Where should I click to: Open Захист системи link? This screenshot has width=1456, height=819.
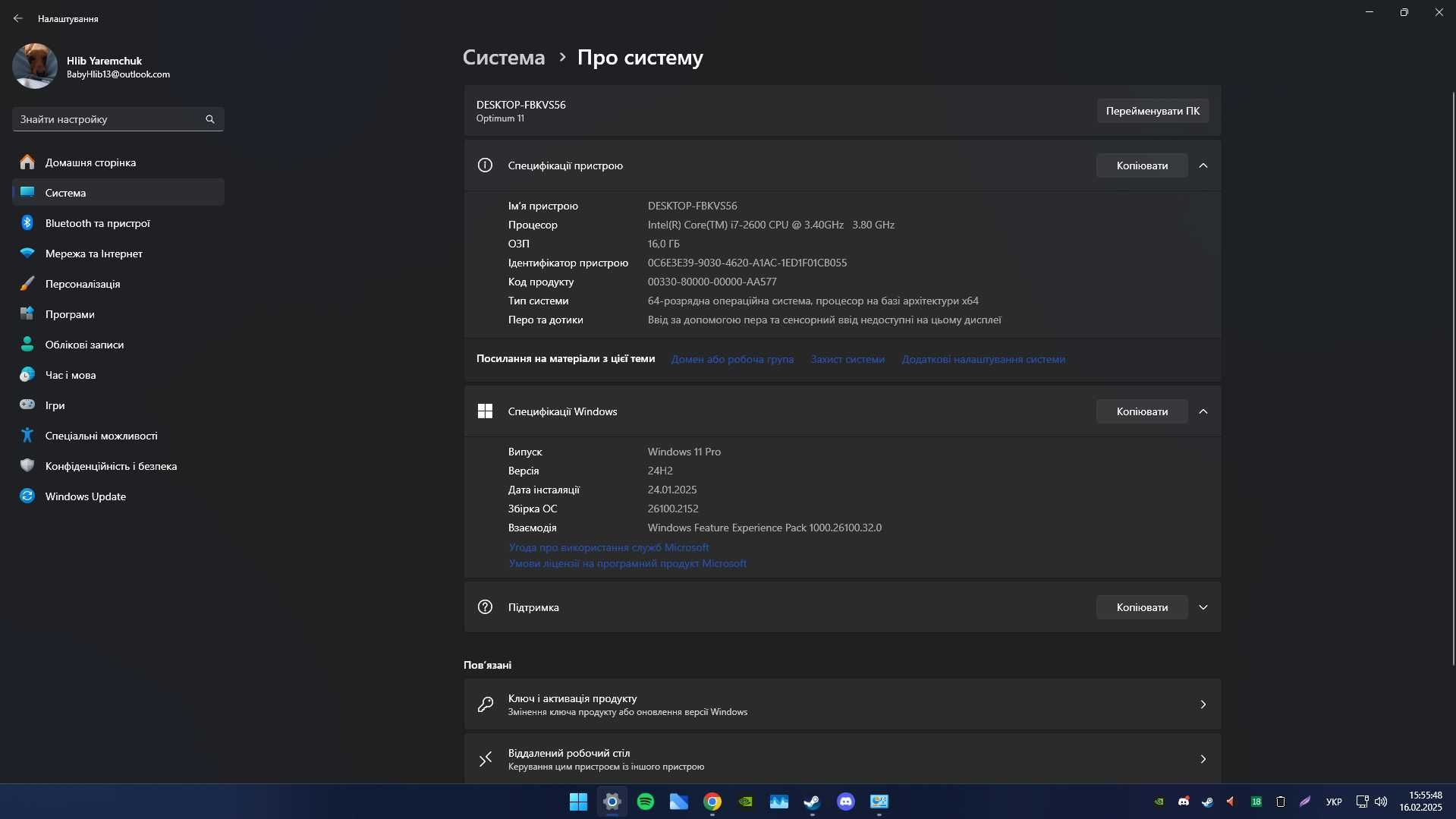point(847,359)
